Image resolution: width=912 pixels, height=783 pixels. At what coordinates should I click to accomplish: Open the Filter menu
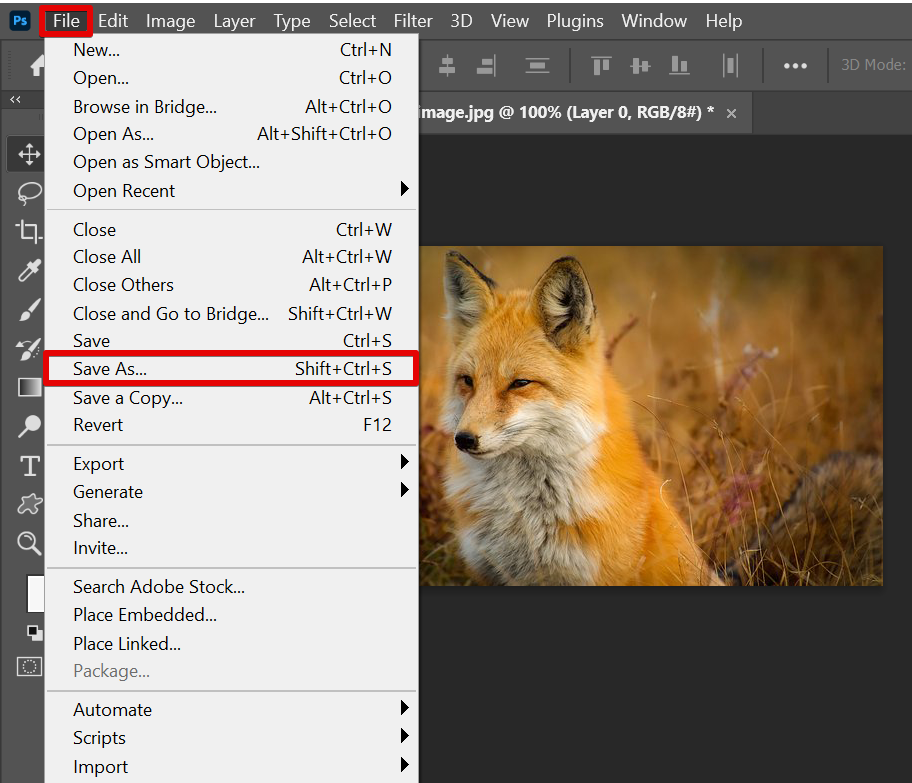tap(413, 21)
